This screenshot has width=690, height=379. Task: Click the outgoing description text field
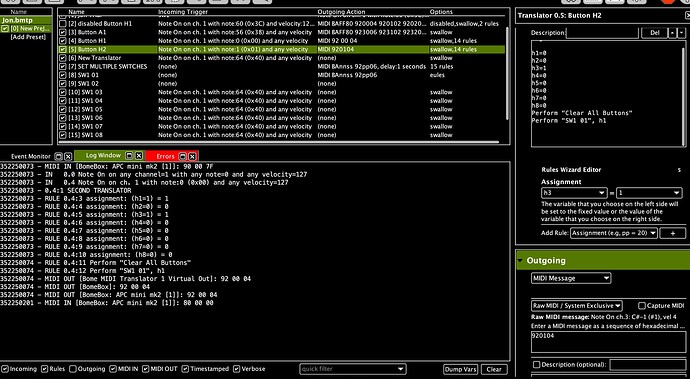click(x=647, y=364)
